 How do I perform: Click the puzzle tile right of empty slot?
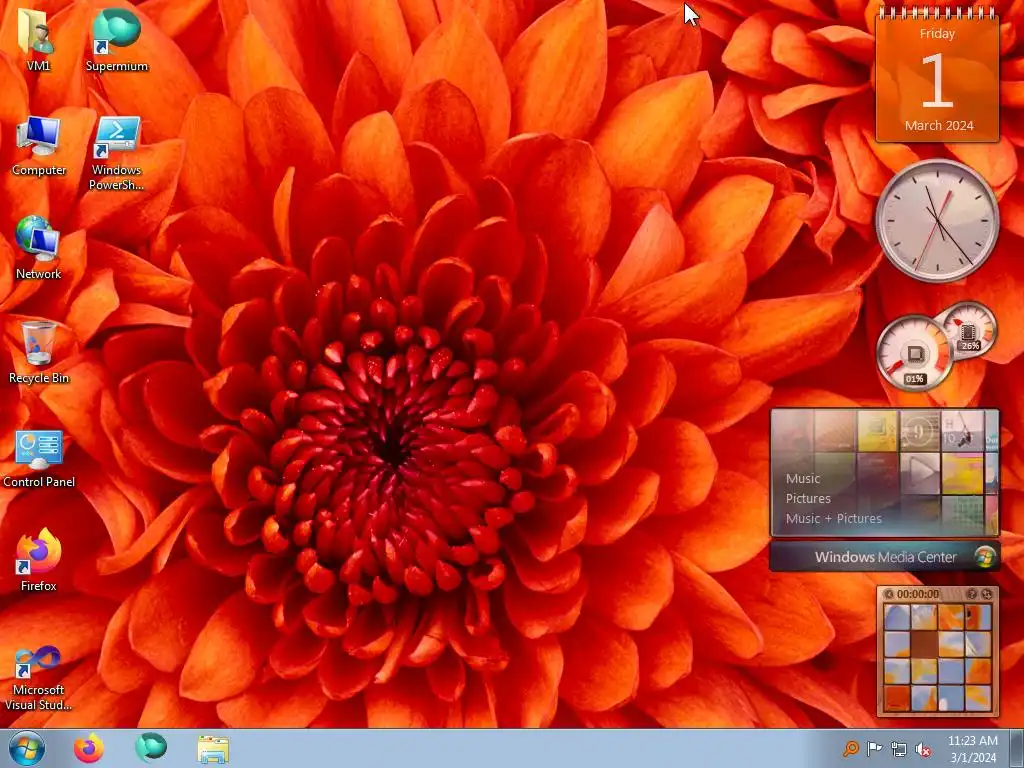point(951,644)
